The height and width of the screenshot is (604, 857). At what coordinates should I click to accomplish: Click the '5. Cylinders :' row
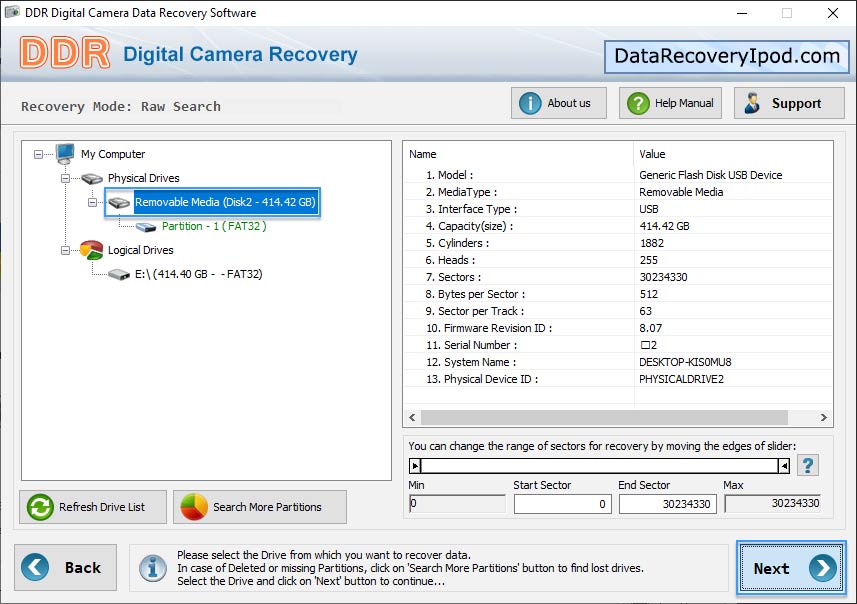[618, 243]
